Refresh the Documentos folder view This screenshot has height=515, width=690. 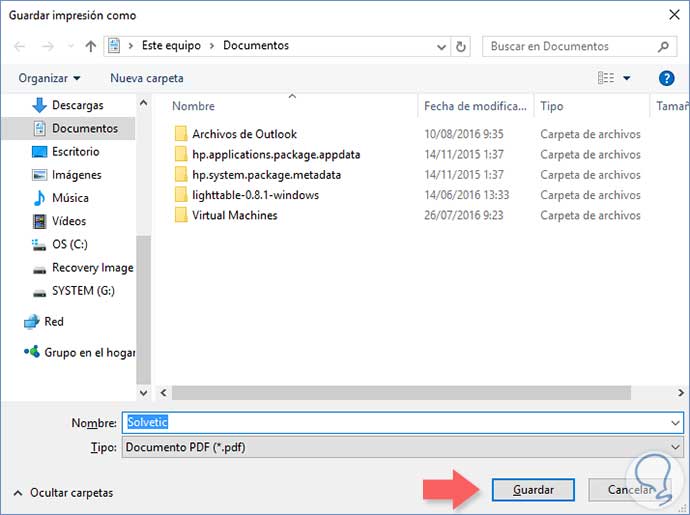460,47
